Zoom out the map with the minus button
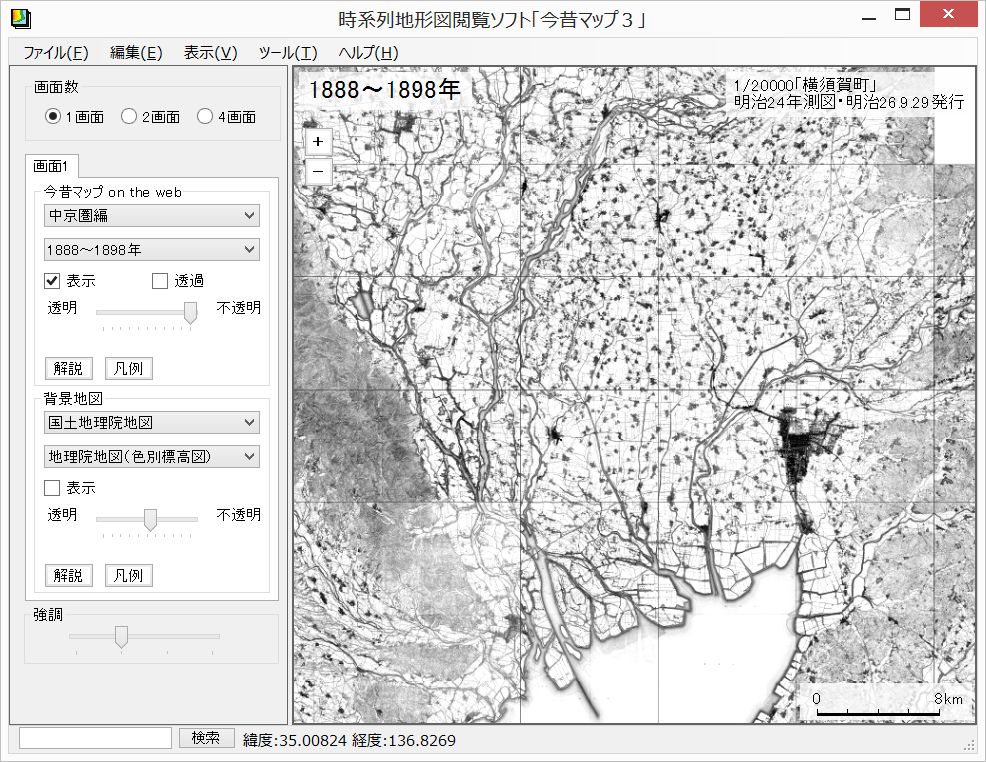986x762 pixels. point(318,171)
